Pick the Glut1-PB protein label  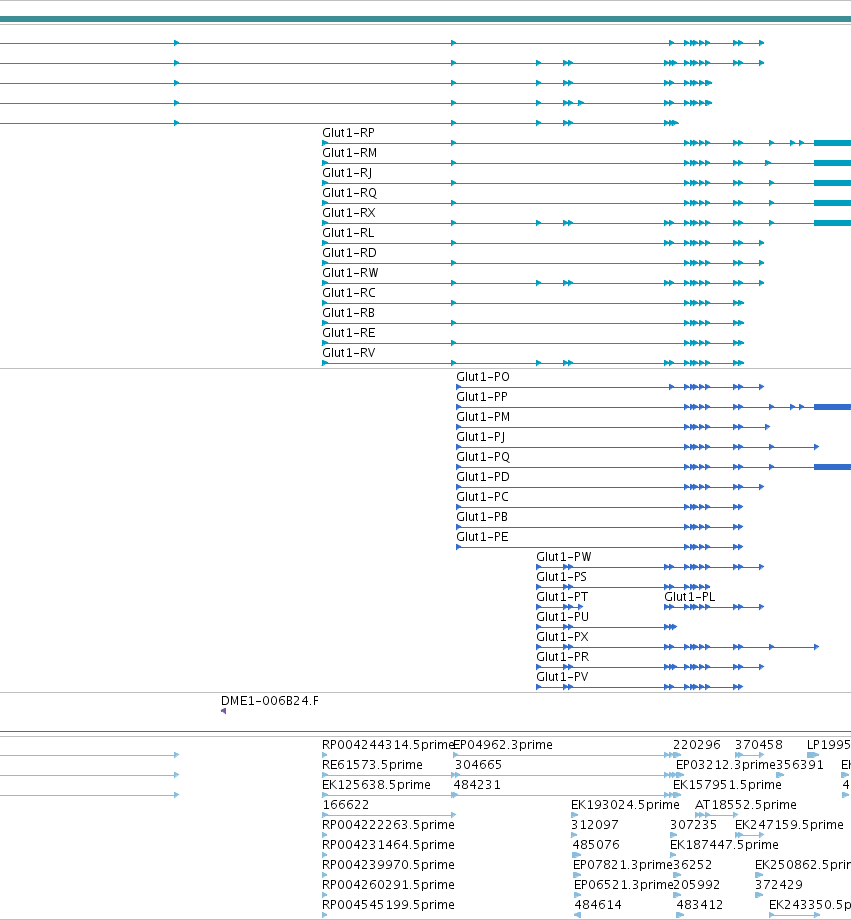(x=482, y=516)
